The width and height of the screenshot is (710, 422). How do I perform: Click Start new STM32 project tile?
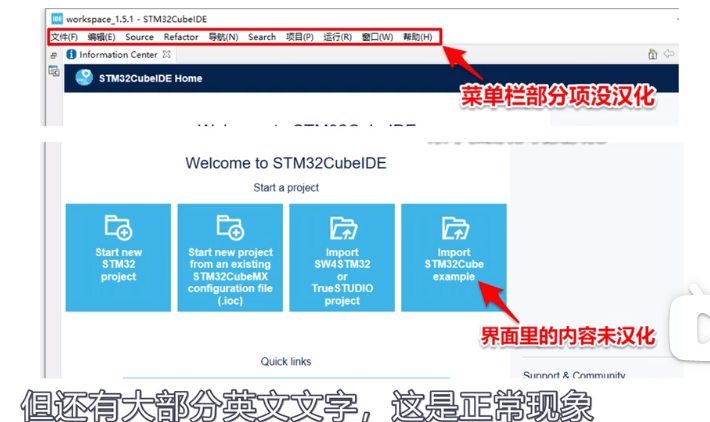click(118, 258)
